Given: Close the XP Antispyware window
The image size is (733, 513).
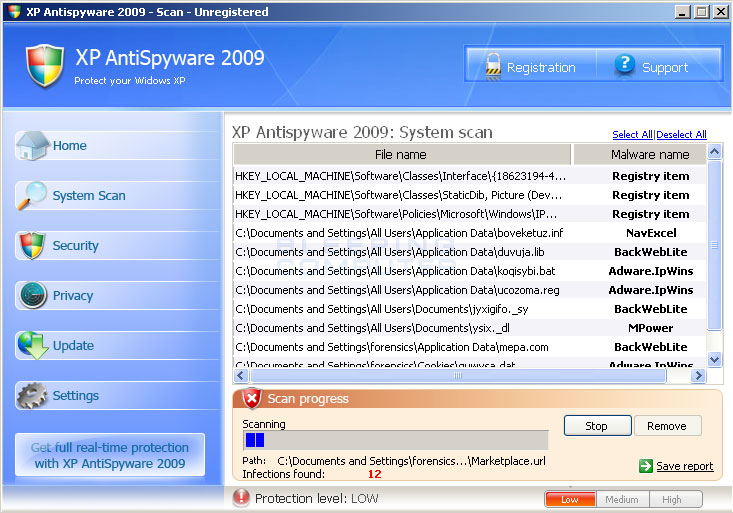Looking at the screenshot, I should click(x=720, y=12).
